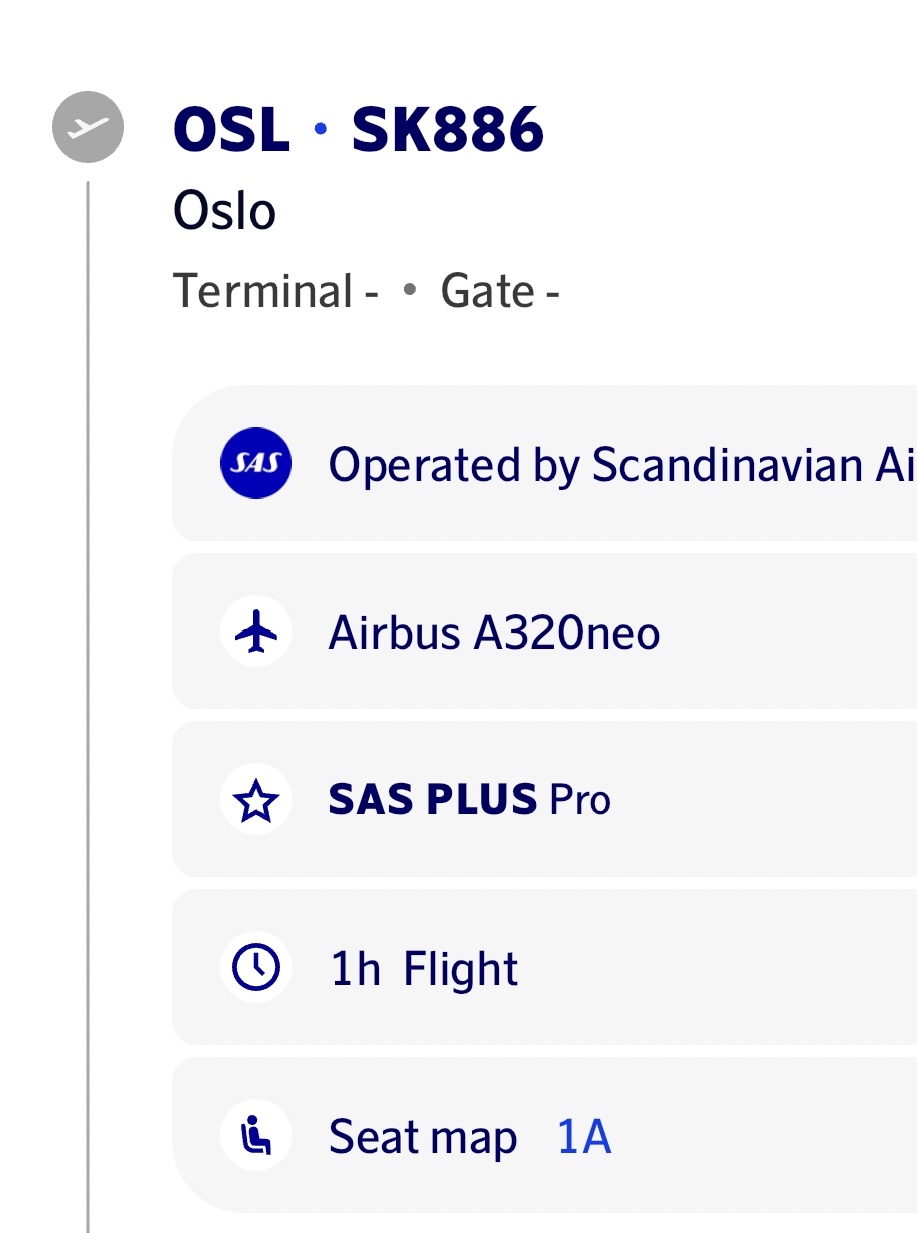Click the SAS airline logo
Viewport: 917px width, 1233px height.
(x=256, y=463)
